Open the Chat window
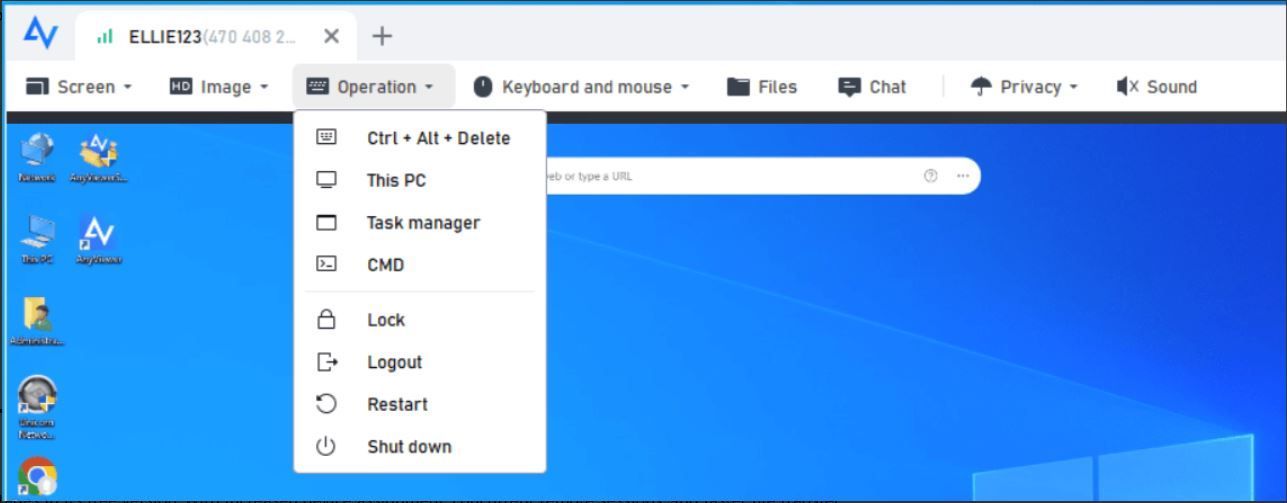1287x503 pixels. pos(872,87)
